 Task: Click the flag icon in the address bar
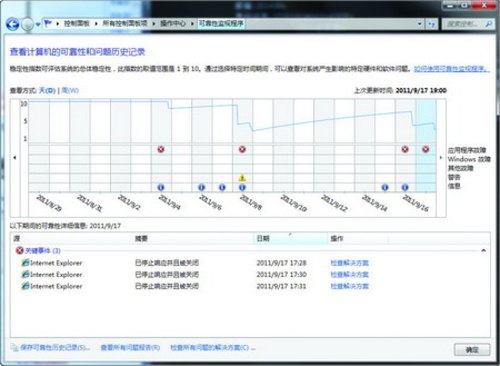coord(48,23)
